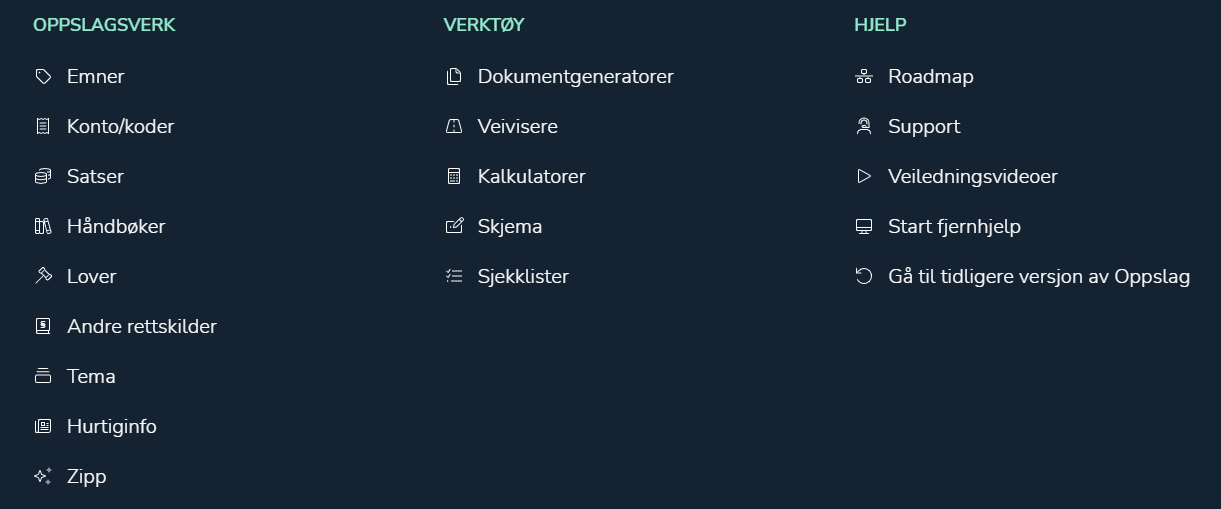1221x509 pixels.
Task: Open the Roadmap link under Hjelp
Action: (931, 76)
